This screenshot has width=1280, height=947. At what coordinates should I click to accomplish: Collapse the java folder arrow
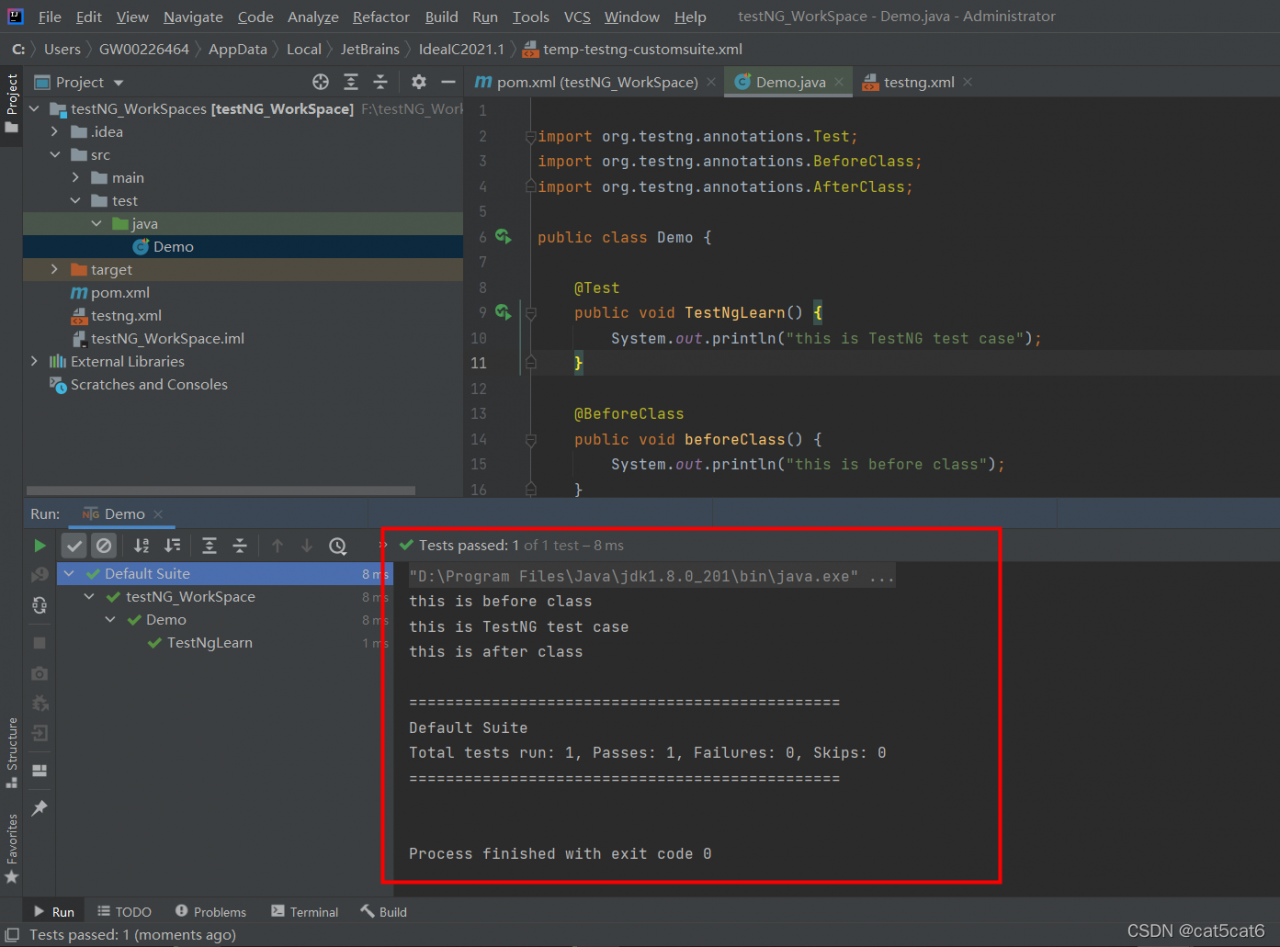coord(96,224)
